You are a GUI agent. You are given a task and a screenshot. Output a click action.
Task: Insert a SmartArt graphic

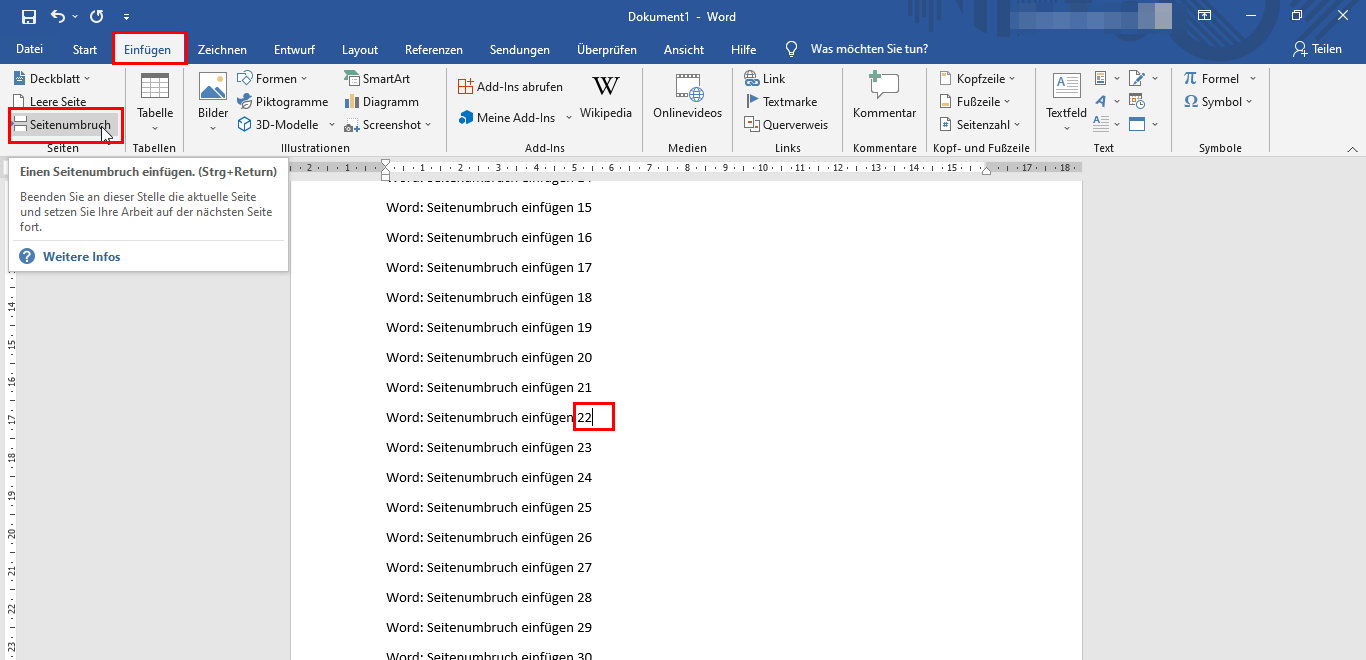(x=376, y=78)
